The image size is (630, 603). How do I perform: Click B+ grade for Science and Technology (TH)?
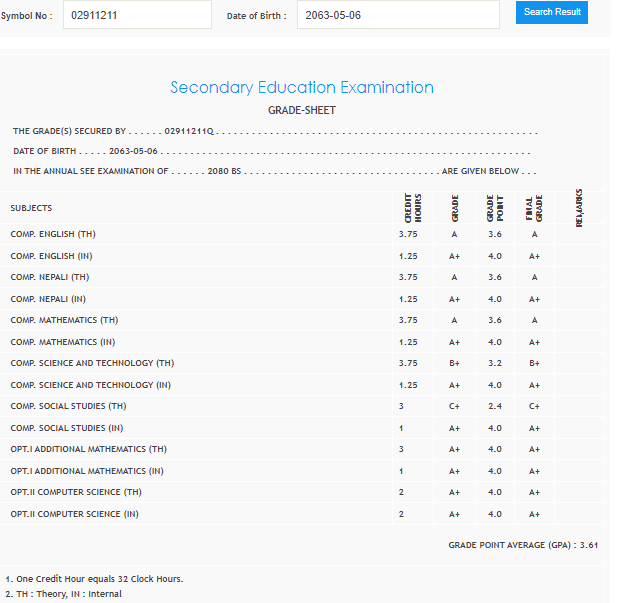[454, 363]
